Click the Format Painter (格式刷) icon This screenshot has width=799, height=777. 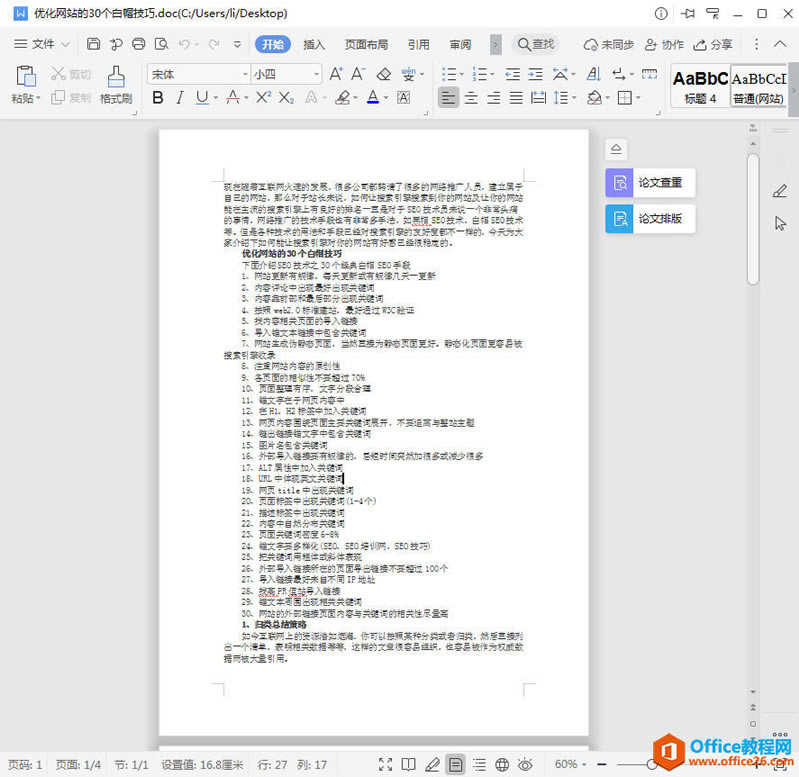pos(116,84)
